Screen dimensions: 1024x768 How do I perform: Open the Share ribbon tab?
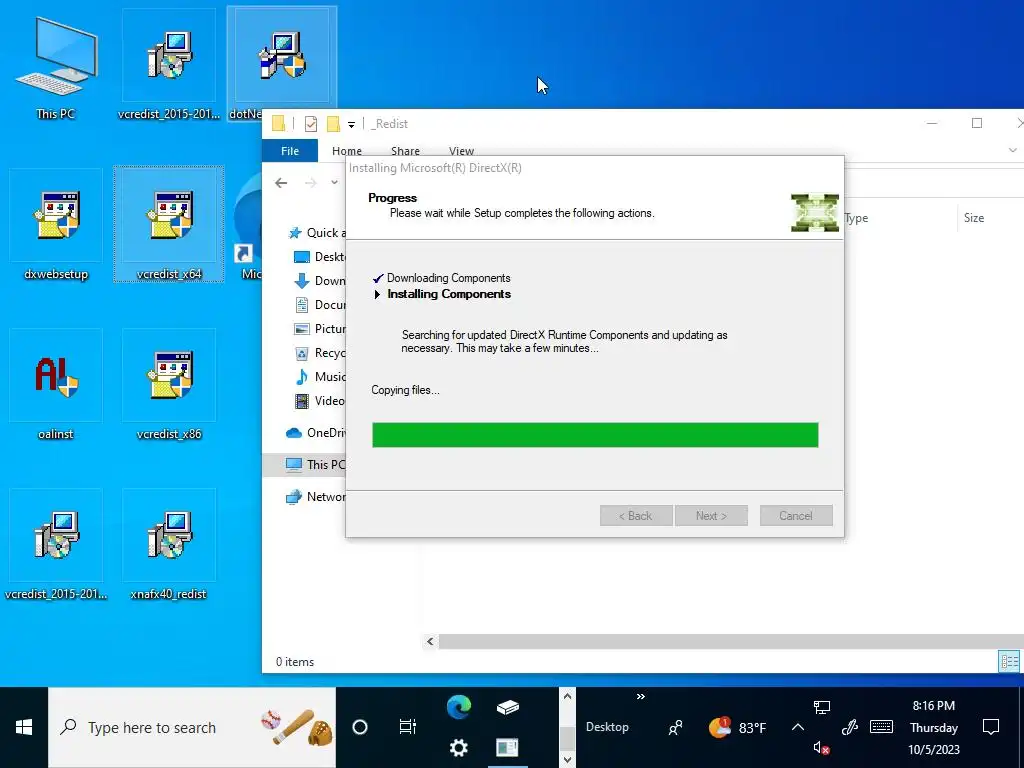pos(406,151)
